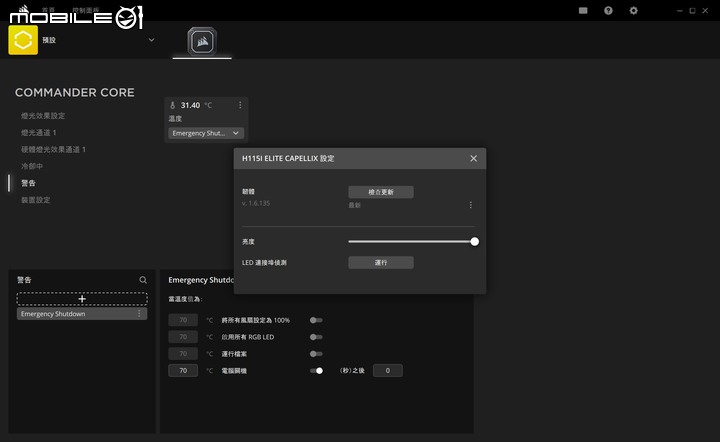Click the 31.40 temperature reading

click(x=190, y=105)
